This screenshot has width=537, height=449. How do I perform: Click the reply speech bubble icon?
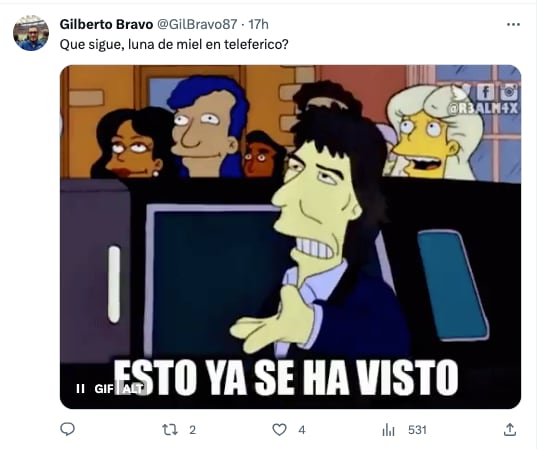pyautogui.click(x=67, y=429)
